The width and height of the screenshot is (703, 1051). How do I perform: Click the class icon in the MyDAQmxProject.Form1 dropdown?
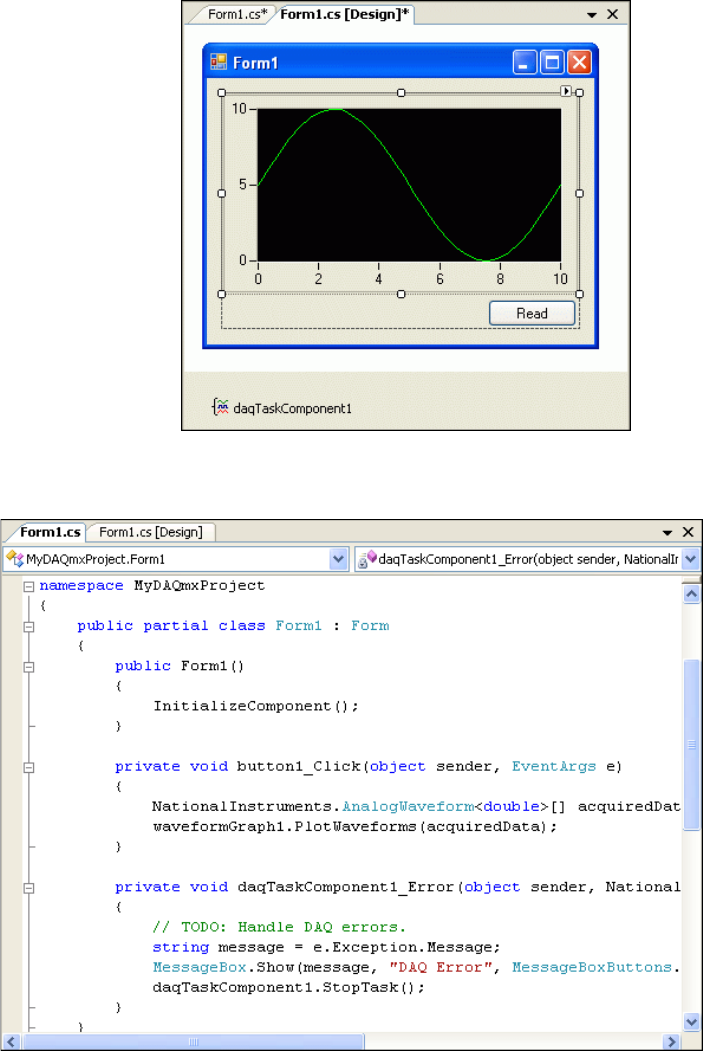15,559
